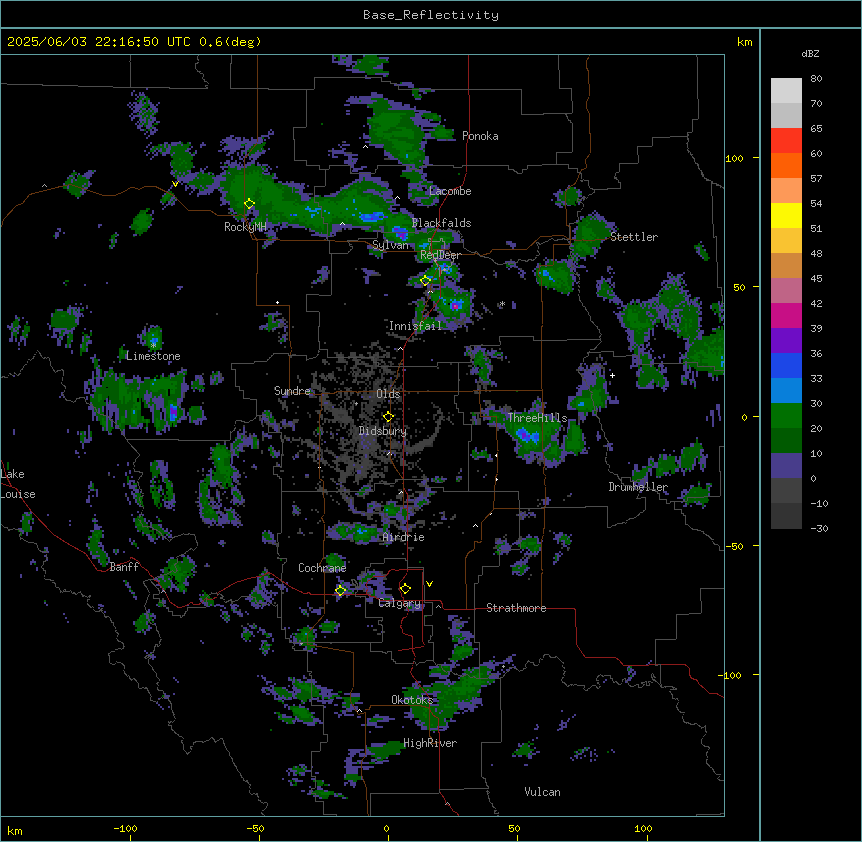Click the Okotoks city label
The image size is (862, 842).
[412, 700]
